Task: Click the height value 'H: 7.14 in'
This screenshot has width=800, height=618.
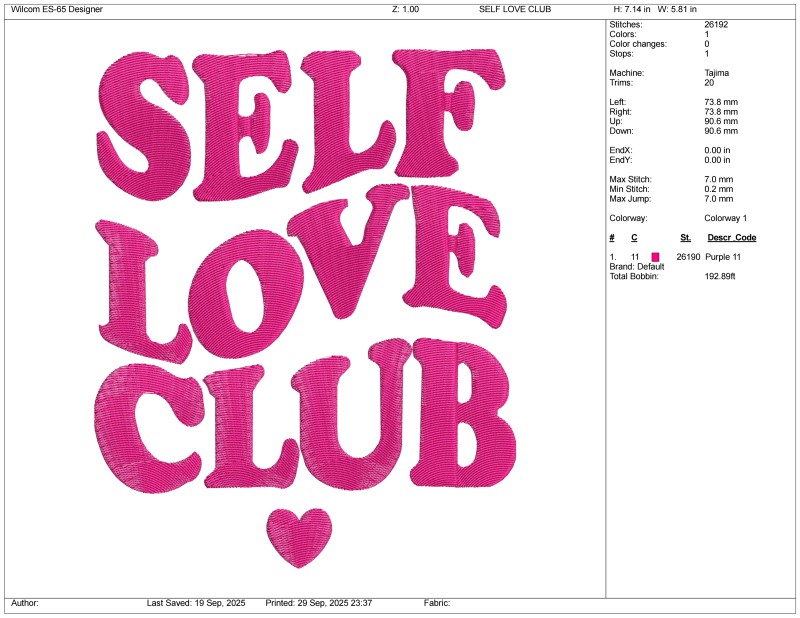Action: tap(632, 9)
